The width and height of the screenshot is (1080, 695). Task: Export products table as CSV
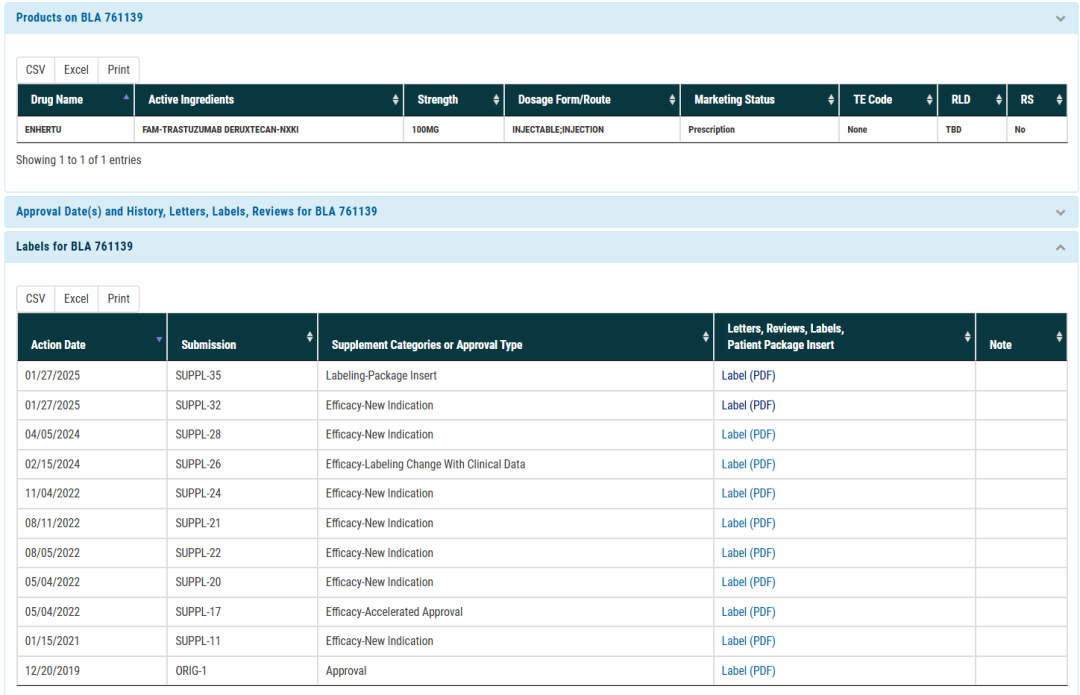pyautogui.click(x=36, y=70)
